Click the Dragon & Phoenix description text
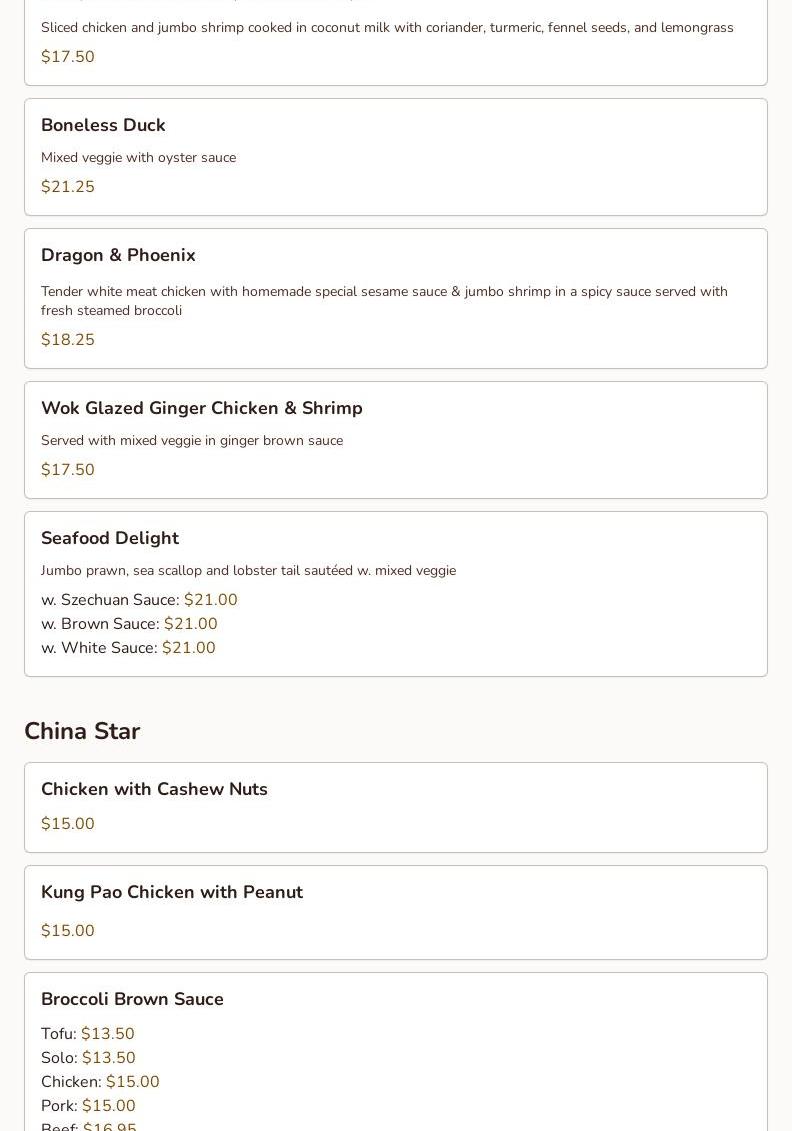 coord(384,301)
